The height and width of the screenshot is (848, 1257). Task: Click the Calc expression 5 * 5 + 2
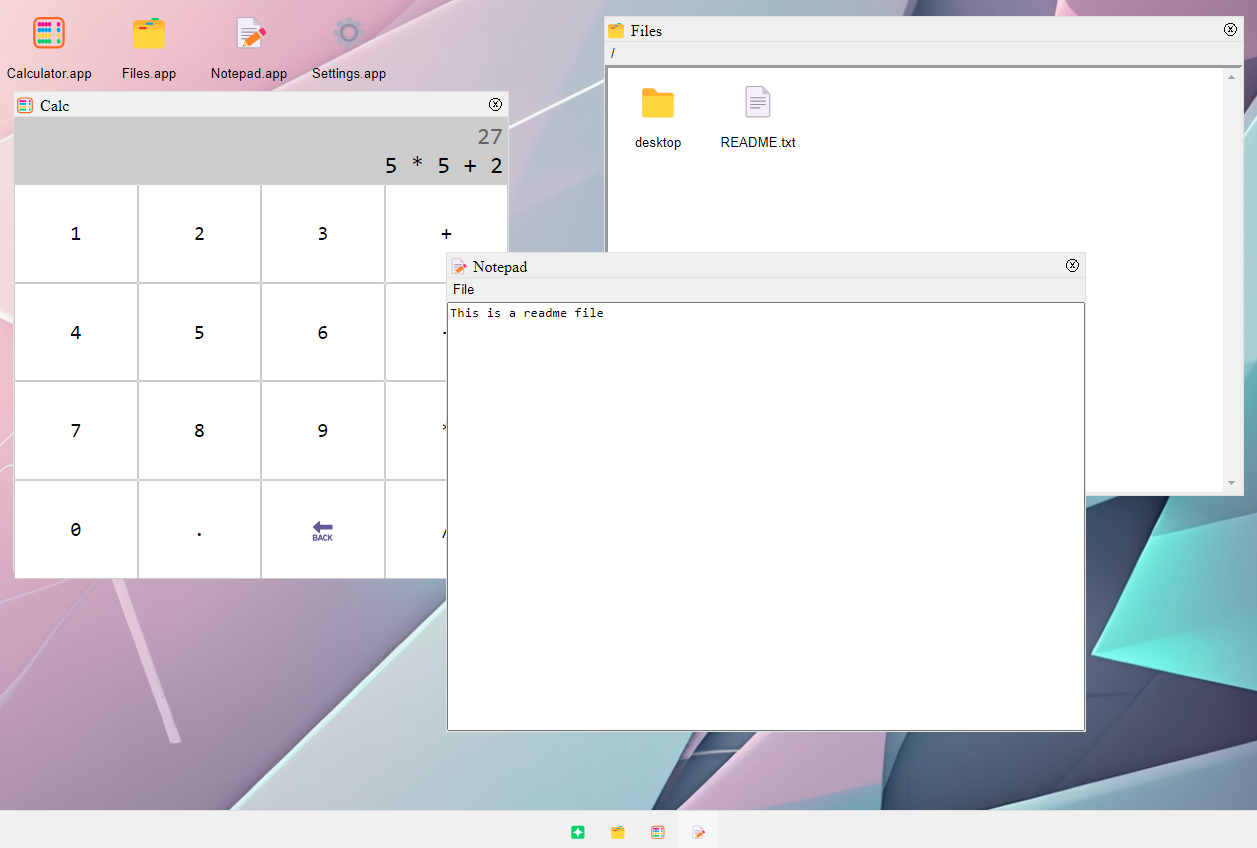click(444, 166)
